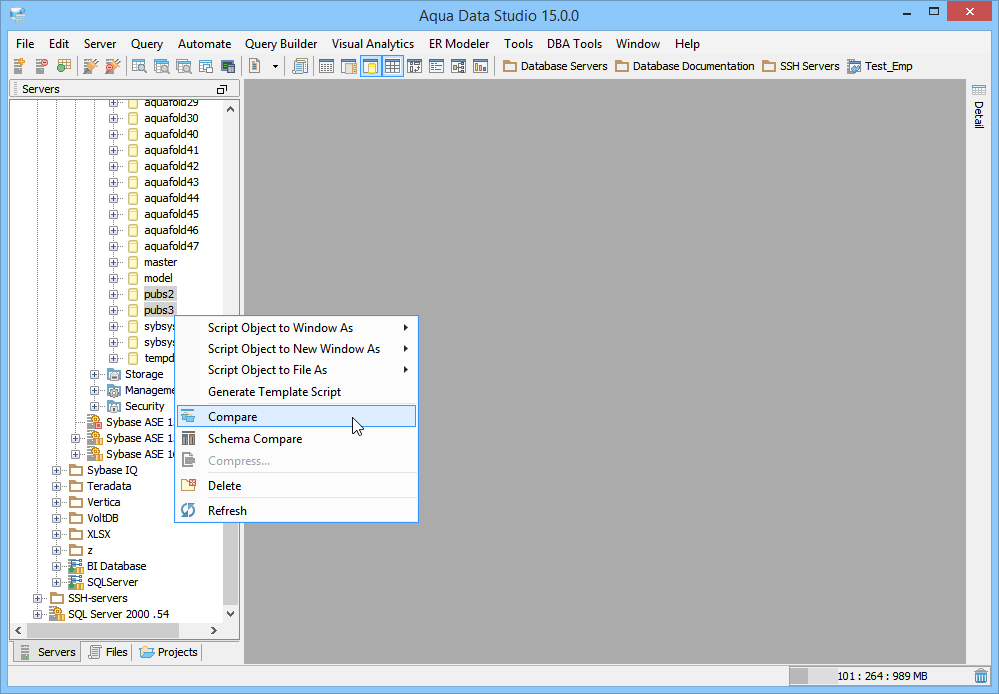
Task: Click the ER diagram toolbar icon
Action: 459,66
